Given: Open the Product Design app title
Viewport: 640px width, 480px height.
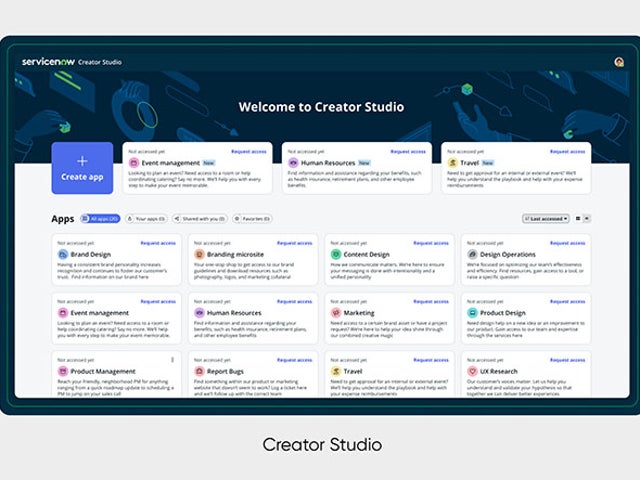Looking at the screenshot, I should click(x=503, y=313).
